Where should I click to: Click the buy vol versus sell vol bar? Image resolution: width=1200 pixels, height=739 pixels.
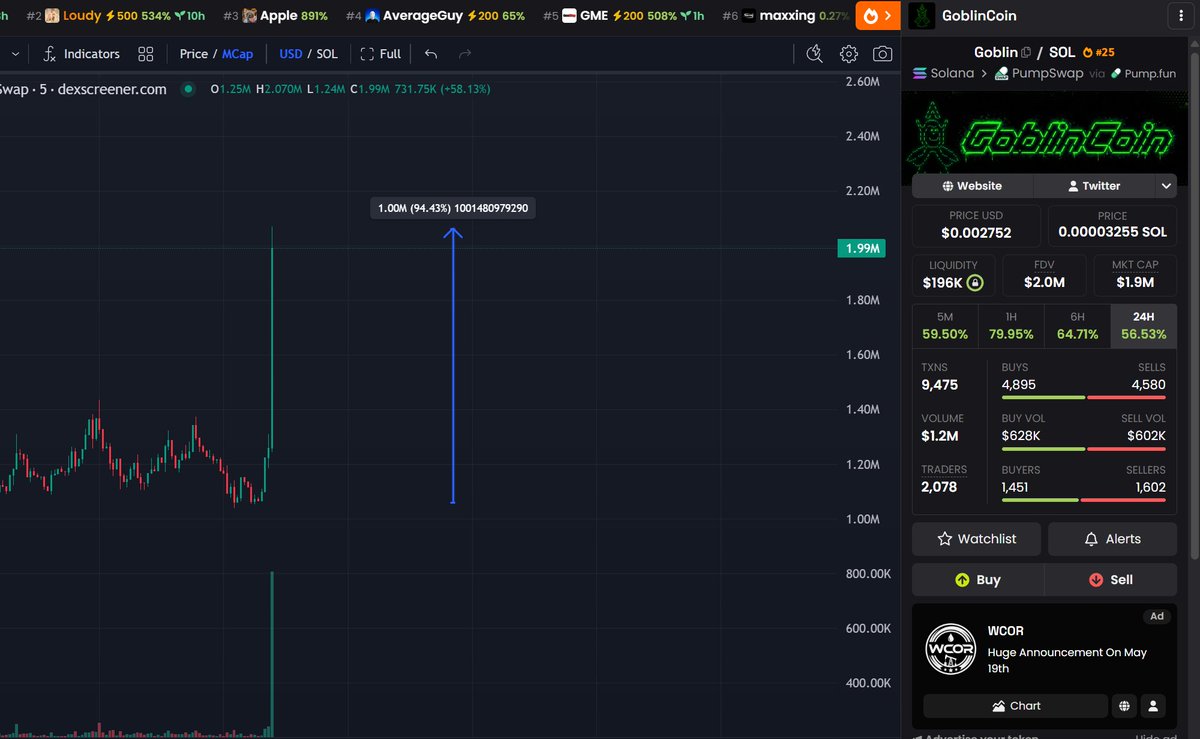tap(1083, 449)
